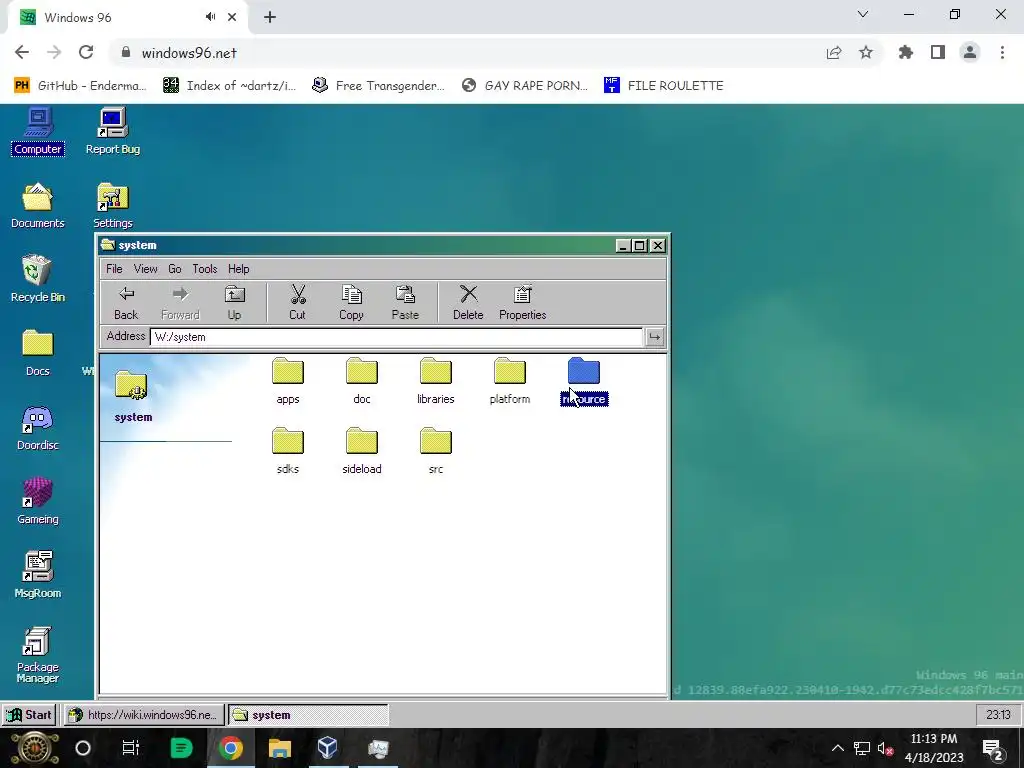Open the Report Bug shortcut

(x=112, y=131)
